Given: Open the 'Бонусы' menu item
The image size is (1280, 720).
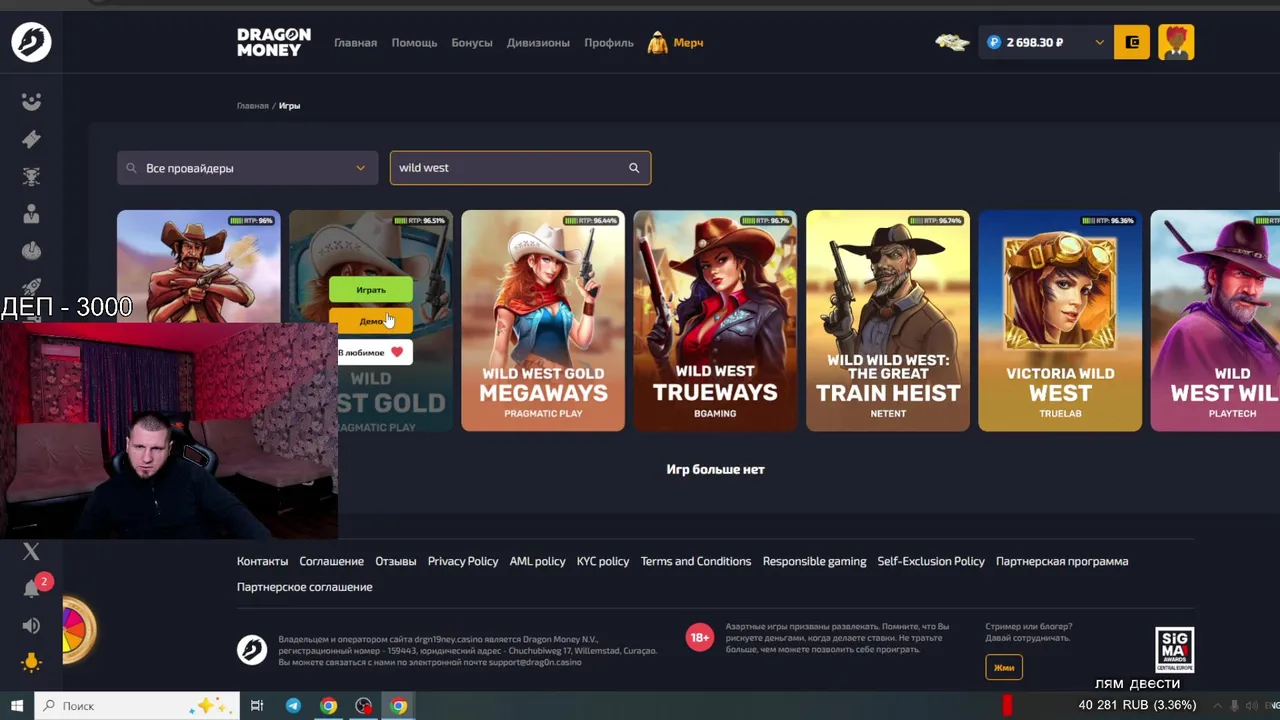Looking at the screenshot, I should pyautogui.click(x=472, y=43).
